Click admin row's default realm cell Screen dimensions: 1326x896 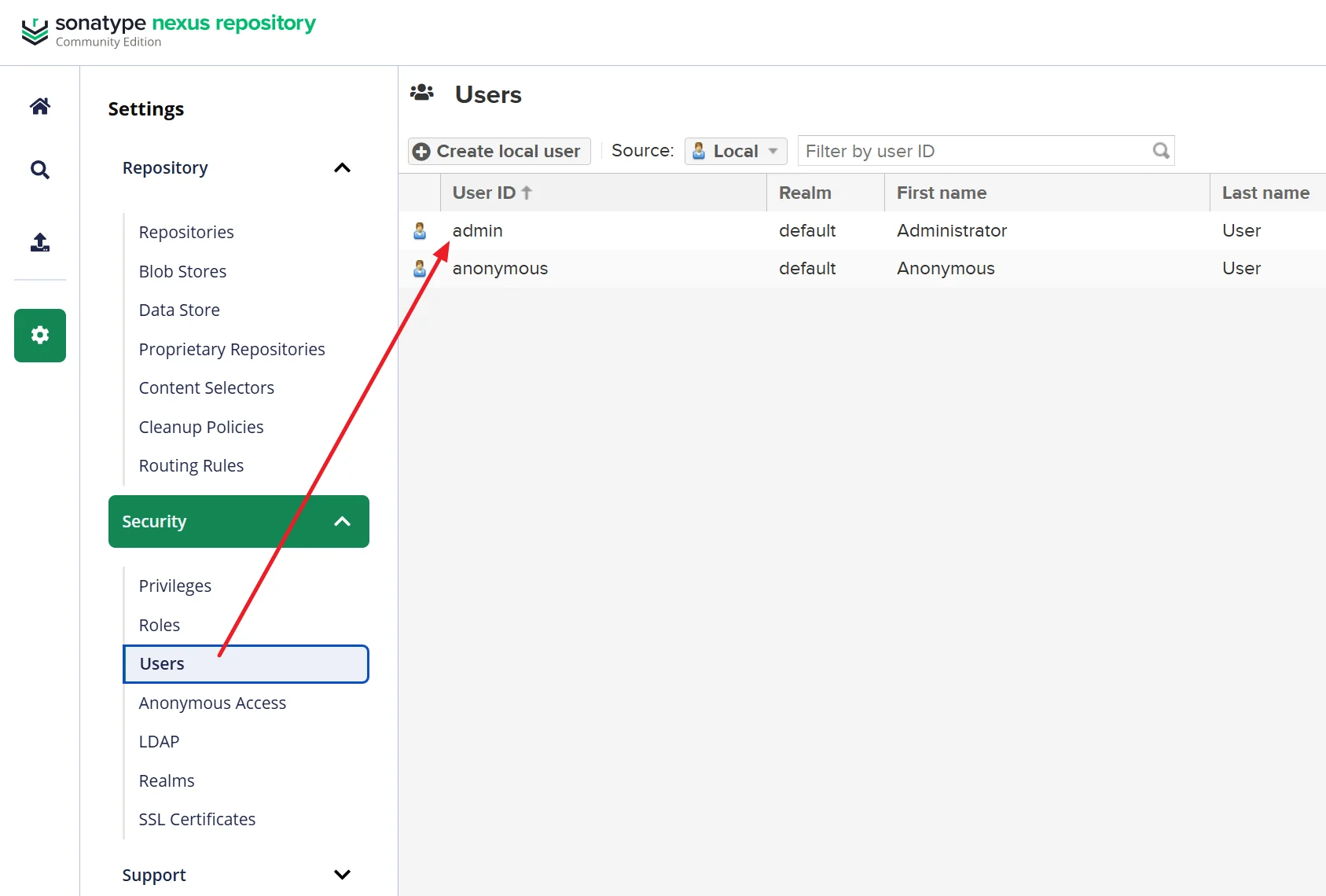click(807, 230)
